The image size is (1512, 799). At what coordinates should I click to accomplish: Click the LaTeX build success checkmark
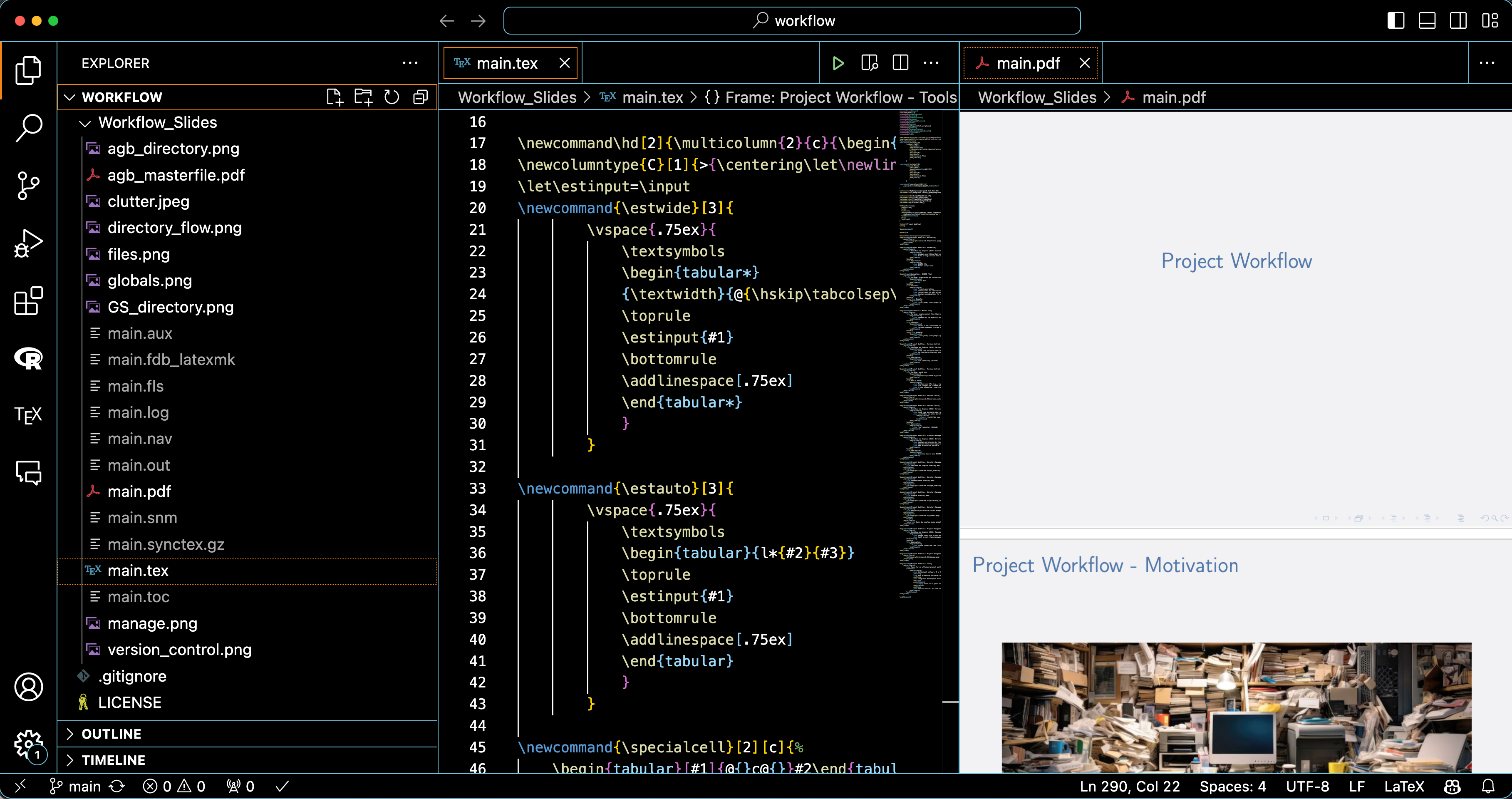coord(283,786)
